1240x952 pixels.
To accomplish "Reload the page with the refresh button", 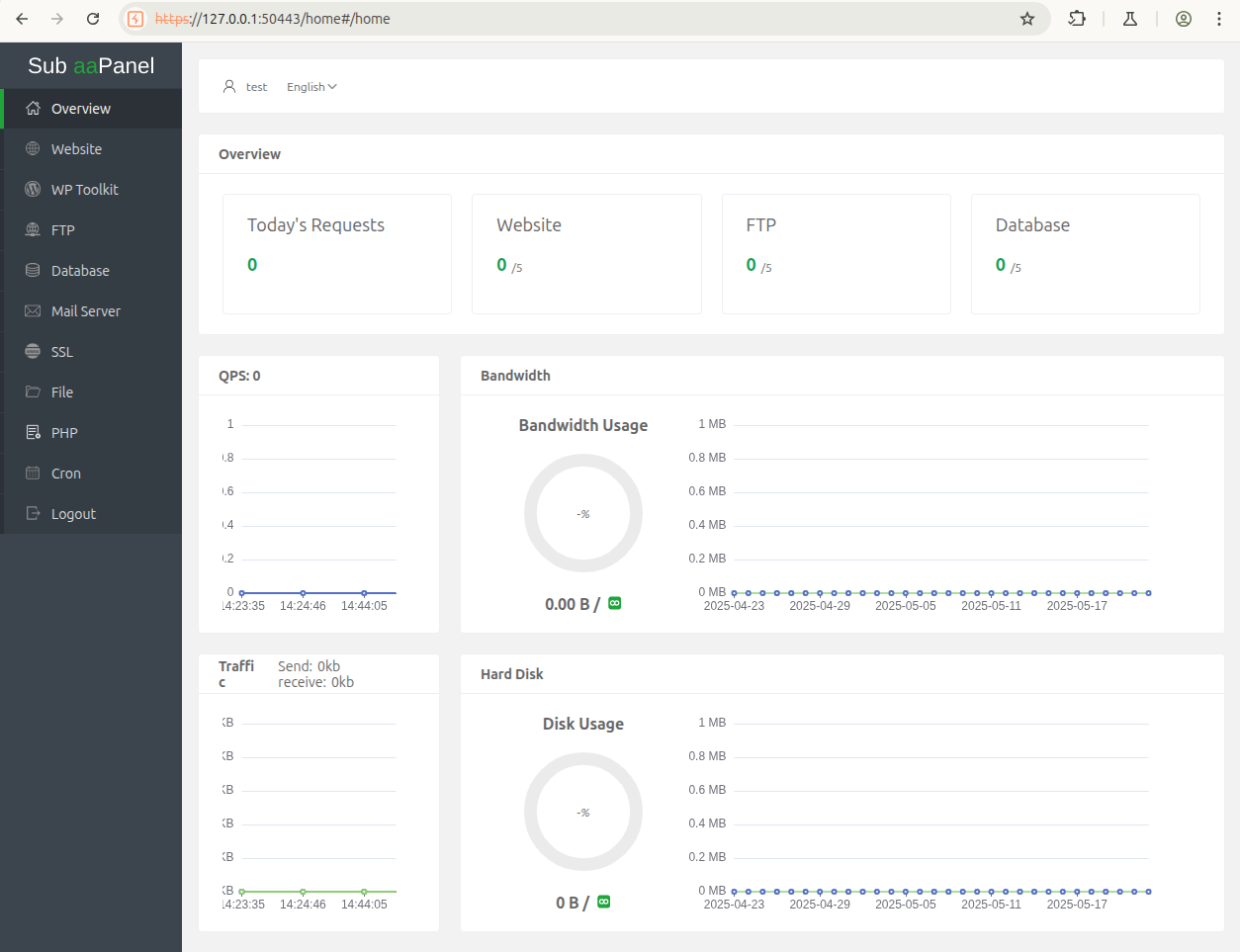I will pyautogui.click(x=93, y=19).
